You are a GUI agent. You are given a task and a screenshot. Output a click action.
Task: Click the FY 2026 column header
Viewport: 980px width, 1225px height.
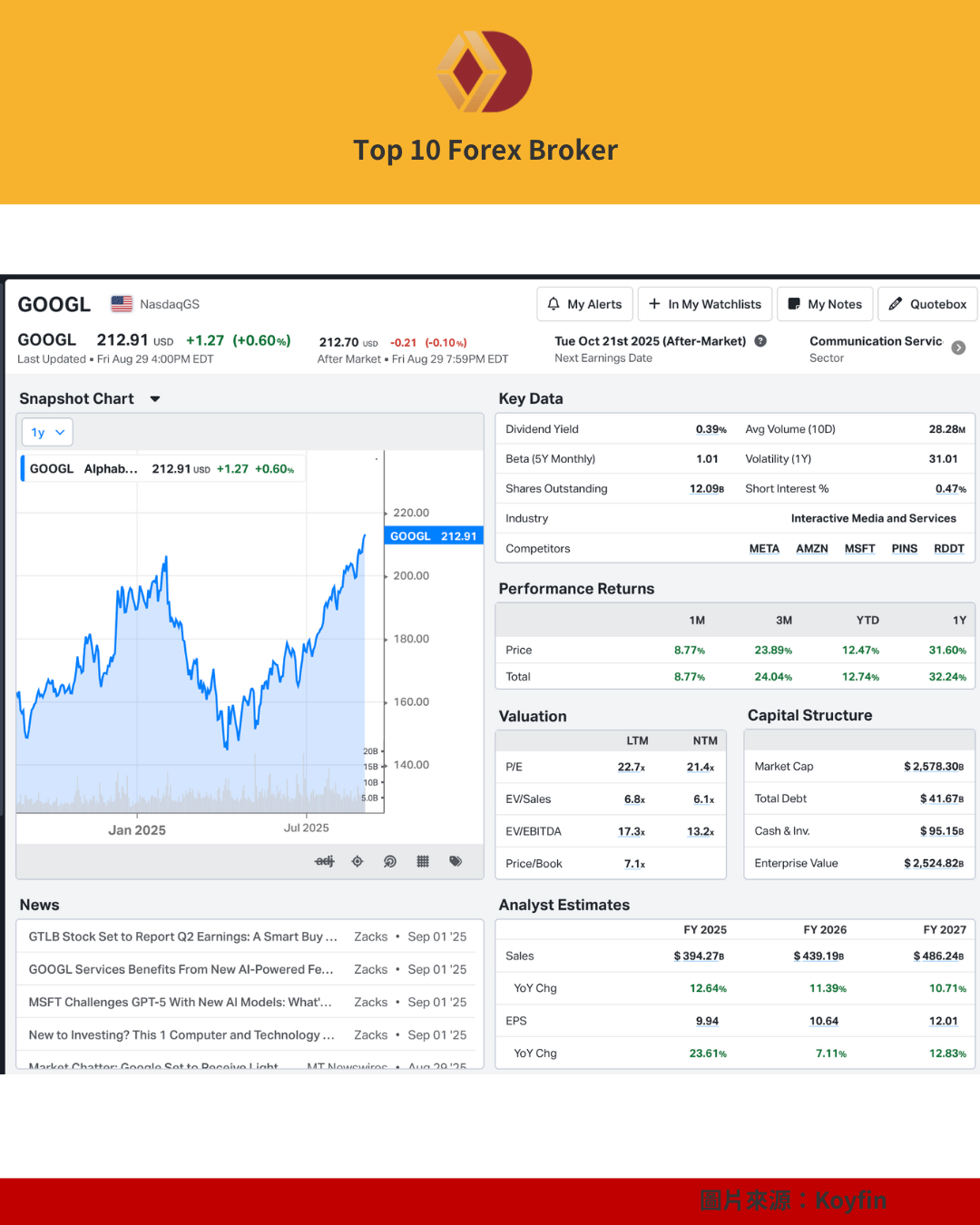tap(825, 929)
